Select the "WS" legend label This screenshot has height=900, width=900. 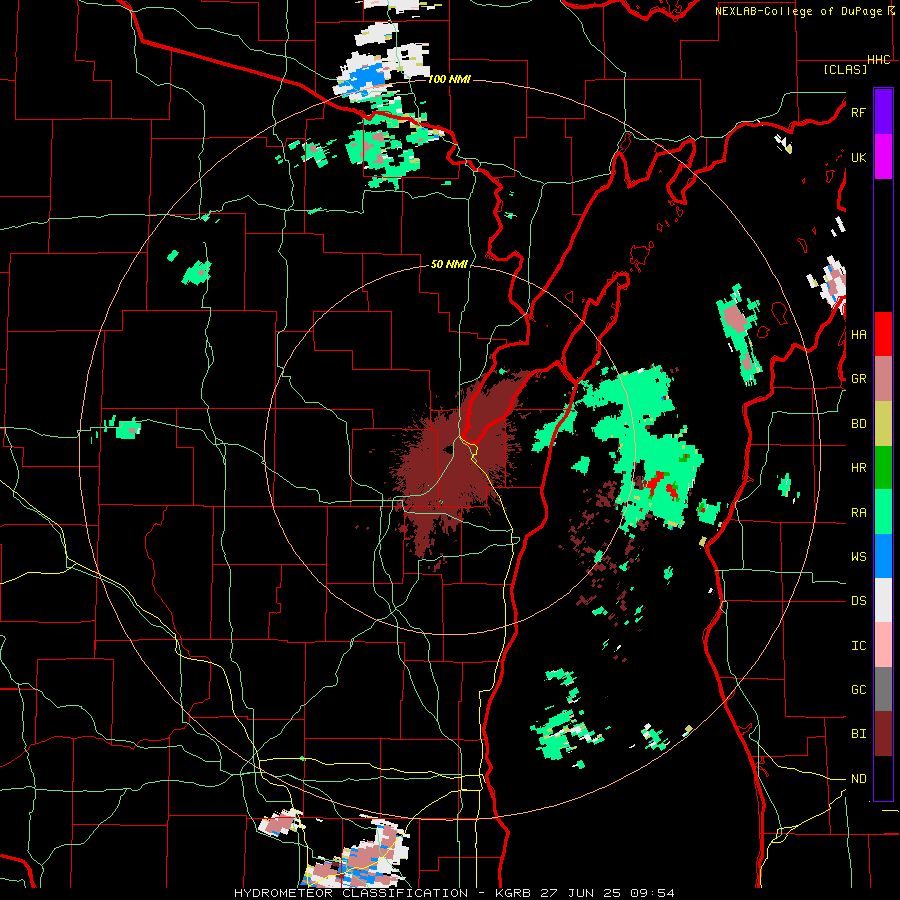pos(858,557)
